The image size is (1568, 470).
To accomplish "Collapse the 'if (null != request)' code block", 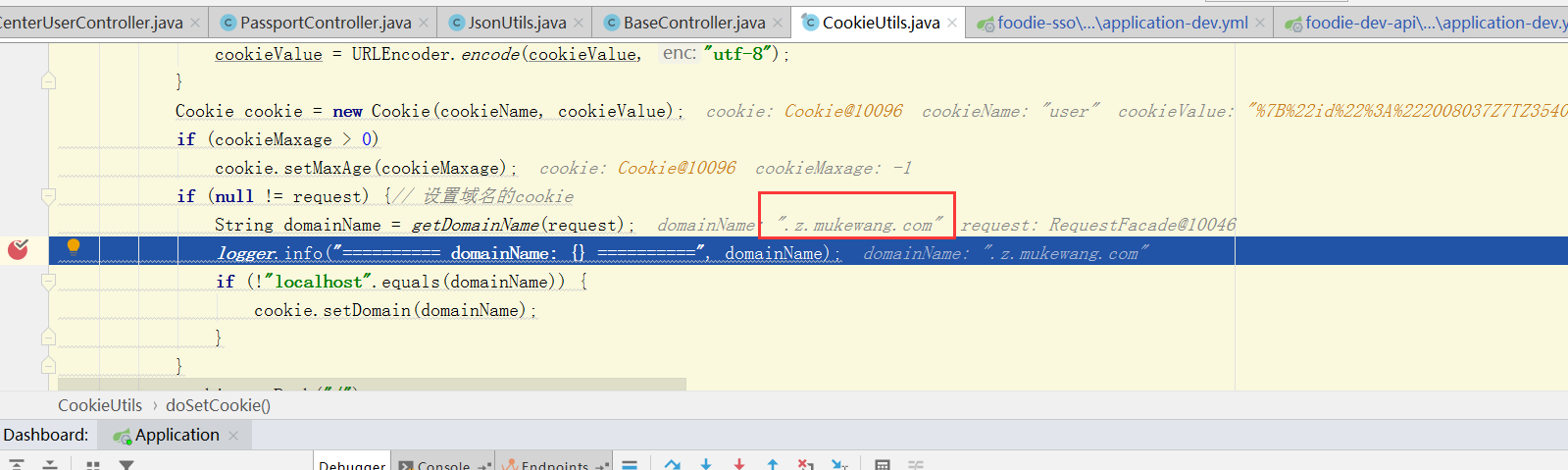I will click(x=48, y=196).
